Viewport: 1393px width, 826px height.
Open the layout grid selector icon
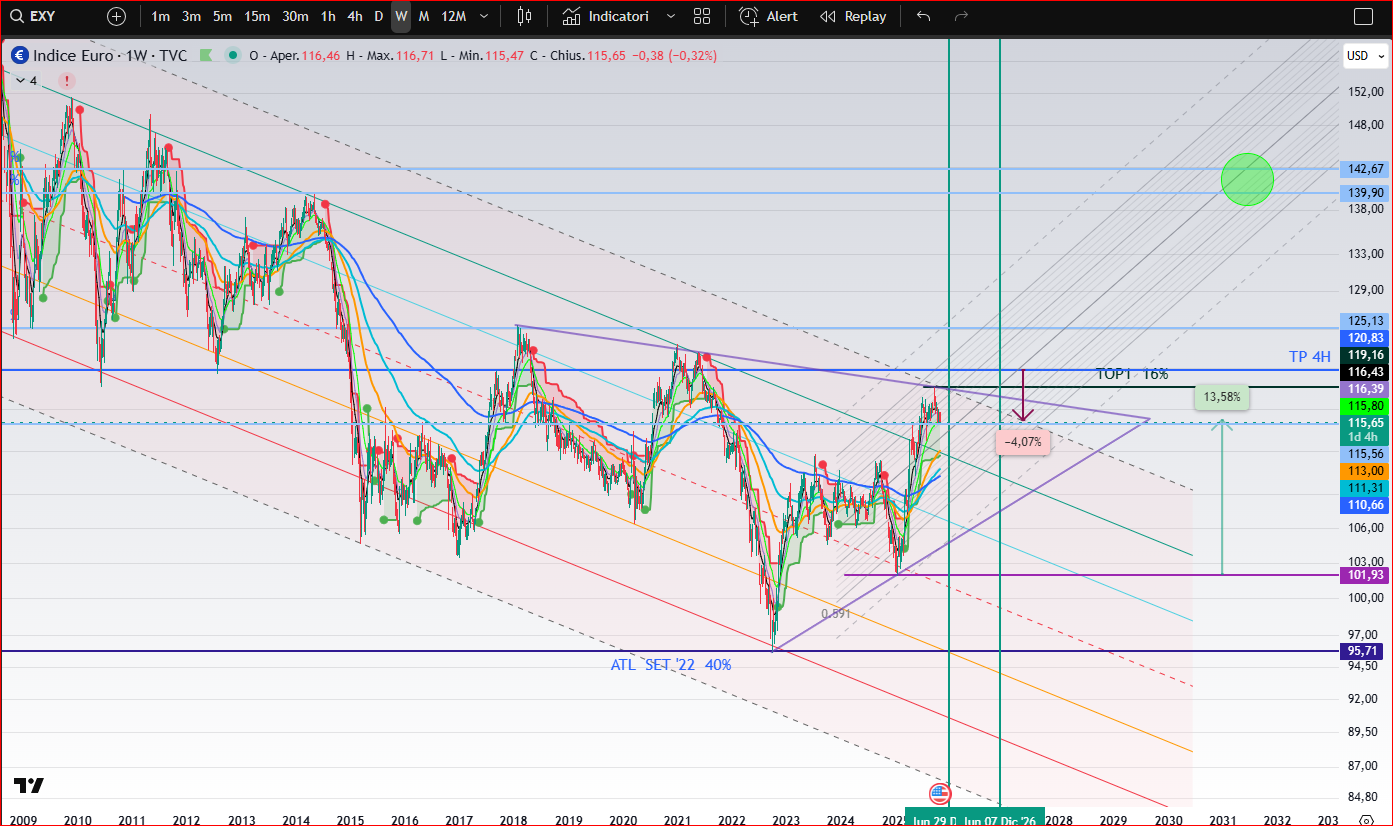tap(702, 16)
